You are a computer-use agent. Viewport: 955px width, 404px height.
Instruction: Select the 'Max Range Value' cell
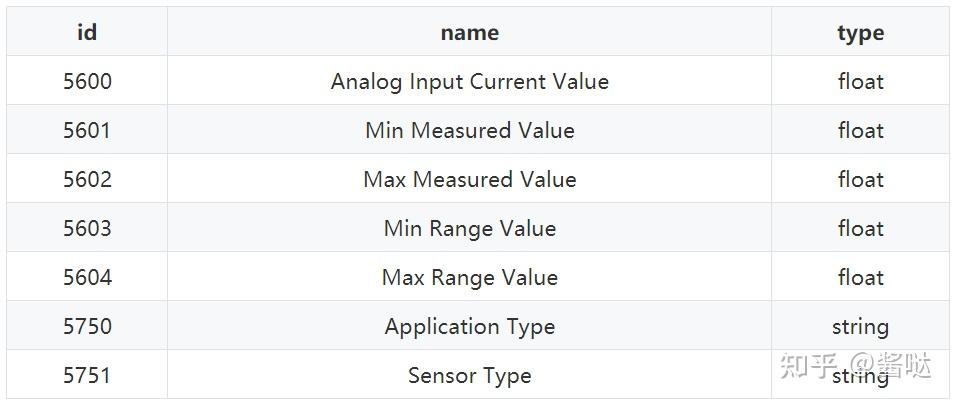(470, 277)
